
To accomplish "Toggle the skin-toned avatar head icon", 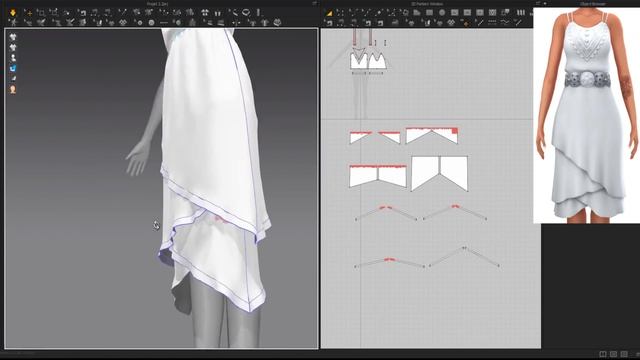I will (13, 89).
